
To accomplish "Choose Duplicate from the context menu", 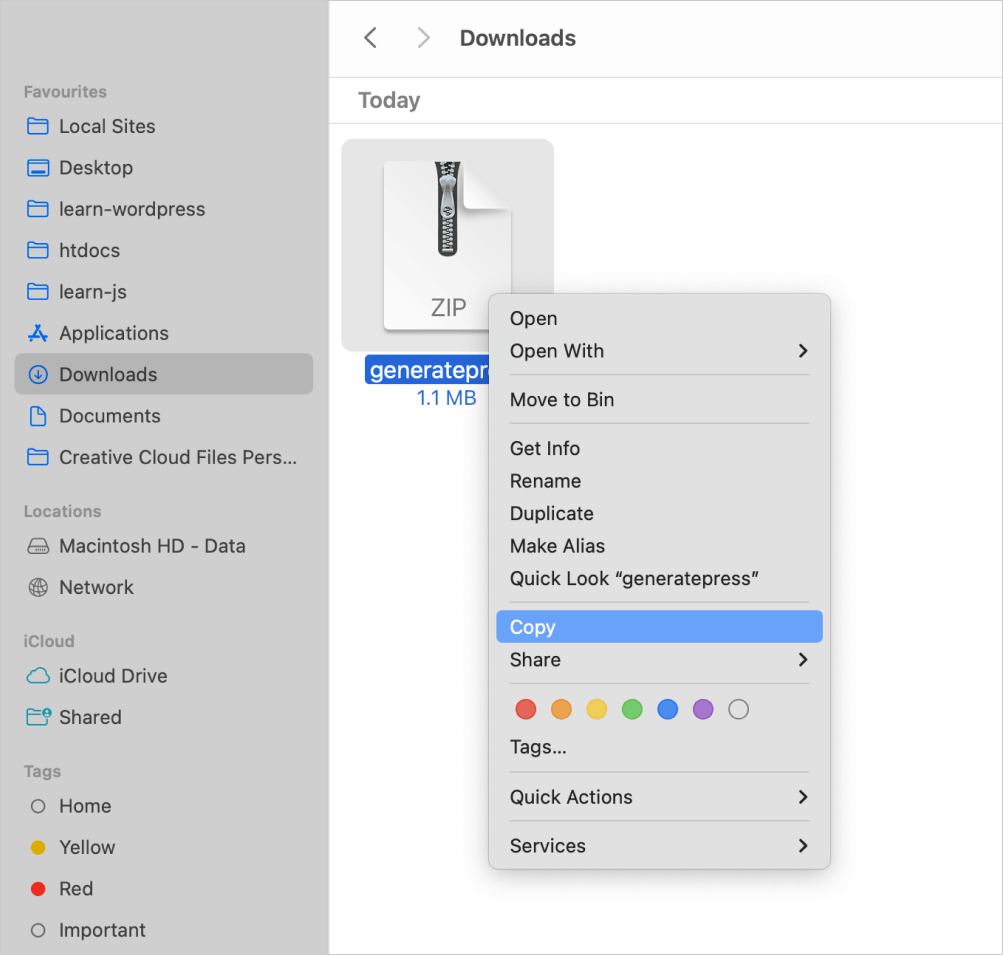I will tap(659, 514).
